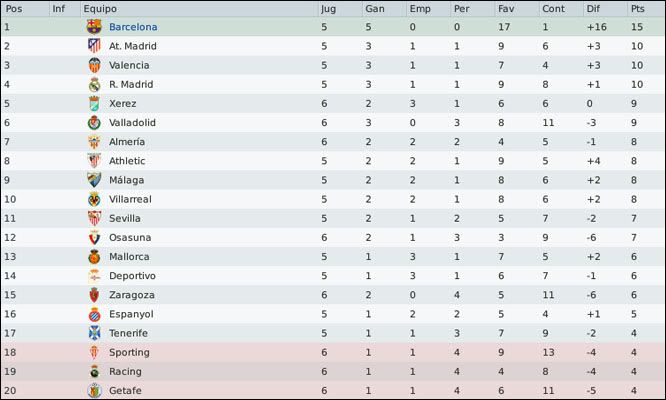Click the Barcelona club crest icon
This screenshot has width=666, height=400.
coord(94,27)
